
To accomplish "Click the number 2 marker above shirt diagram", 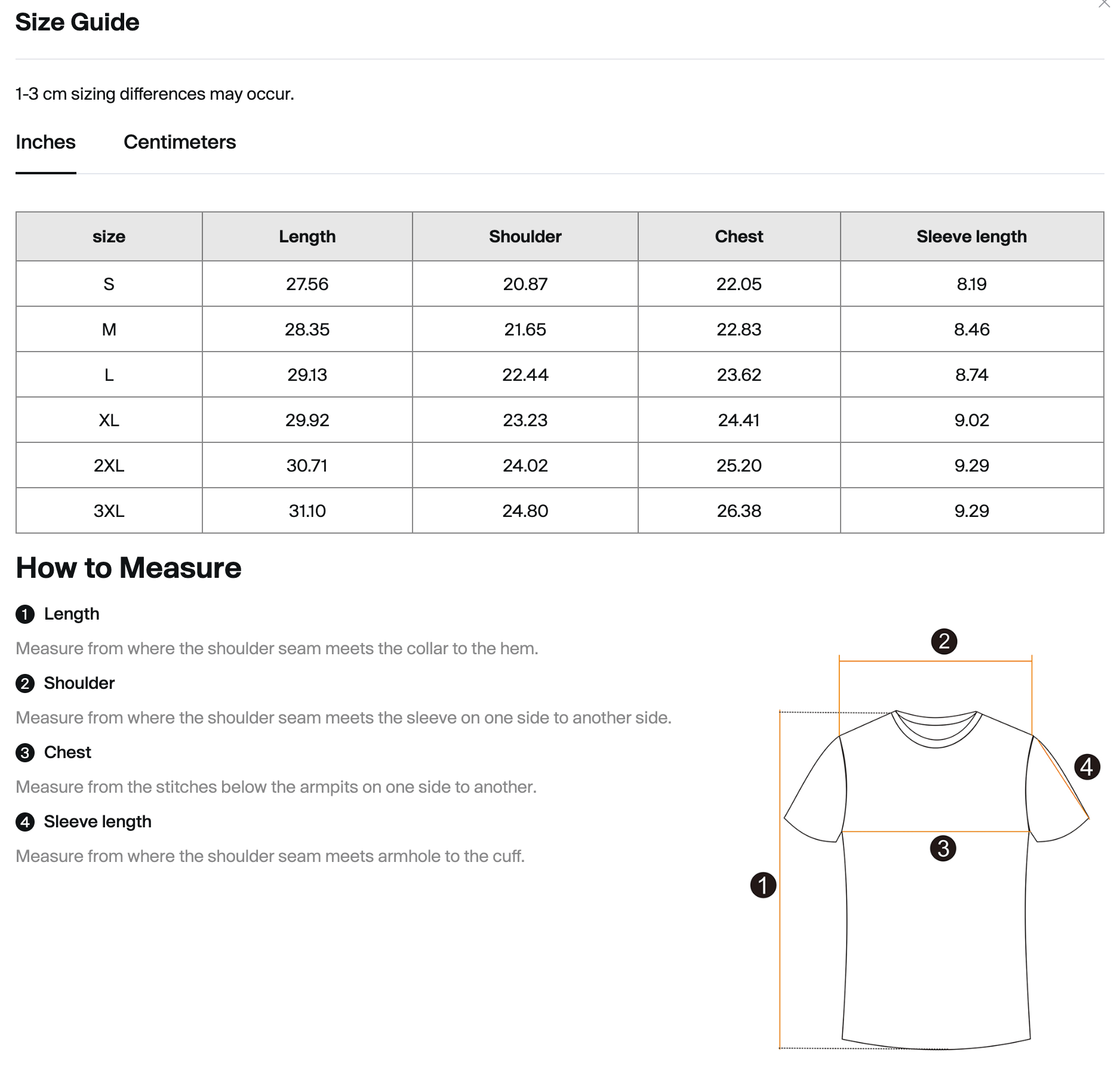I will pyautogui.click(x=944, y=641).
